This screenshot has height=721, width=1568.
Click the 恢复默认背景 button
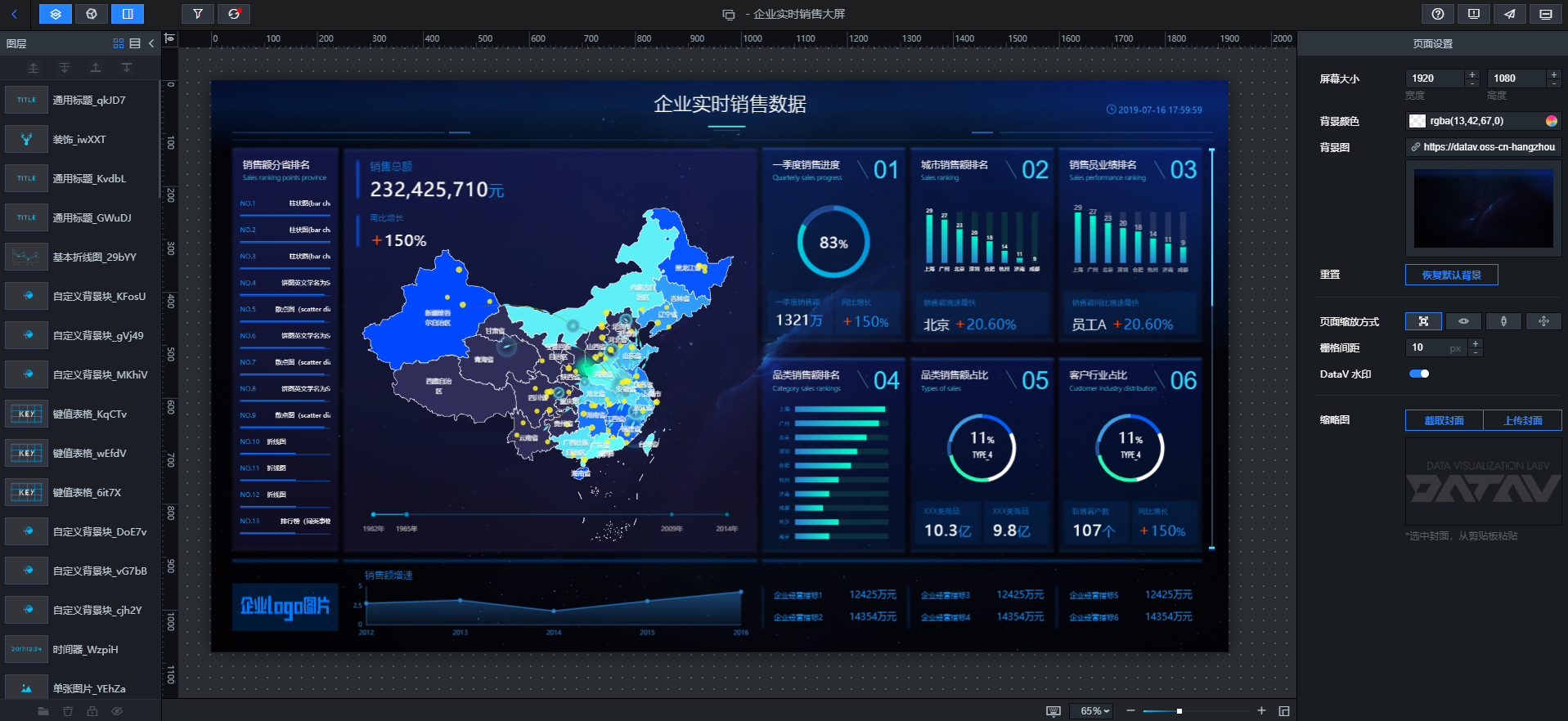tap(1451, 275)
